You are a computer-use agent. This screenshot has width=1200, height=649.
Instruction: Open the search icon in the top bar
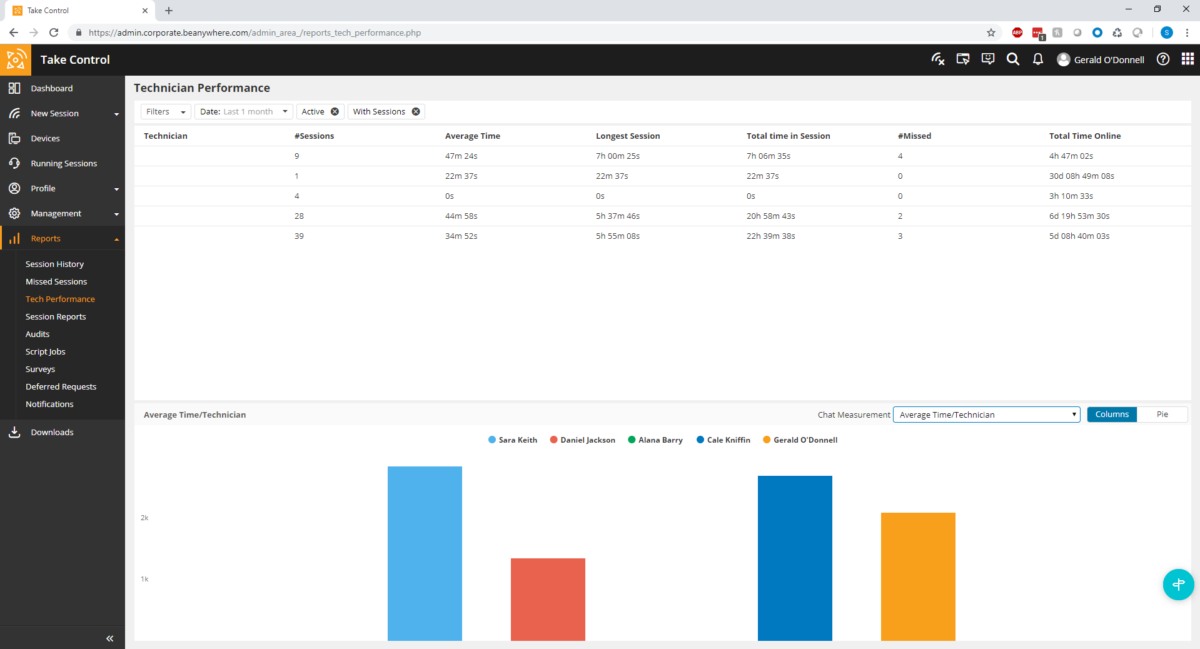point(1012,59)
